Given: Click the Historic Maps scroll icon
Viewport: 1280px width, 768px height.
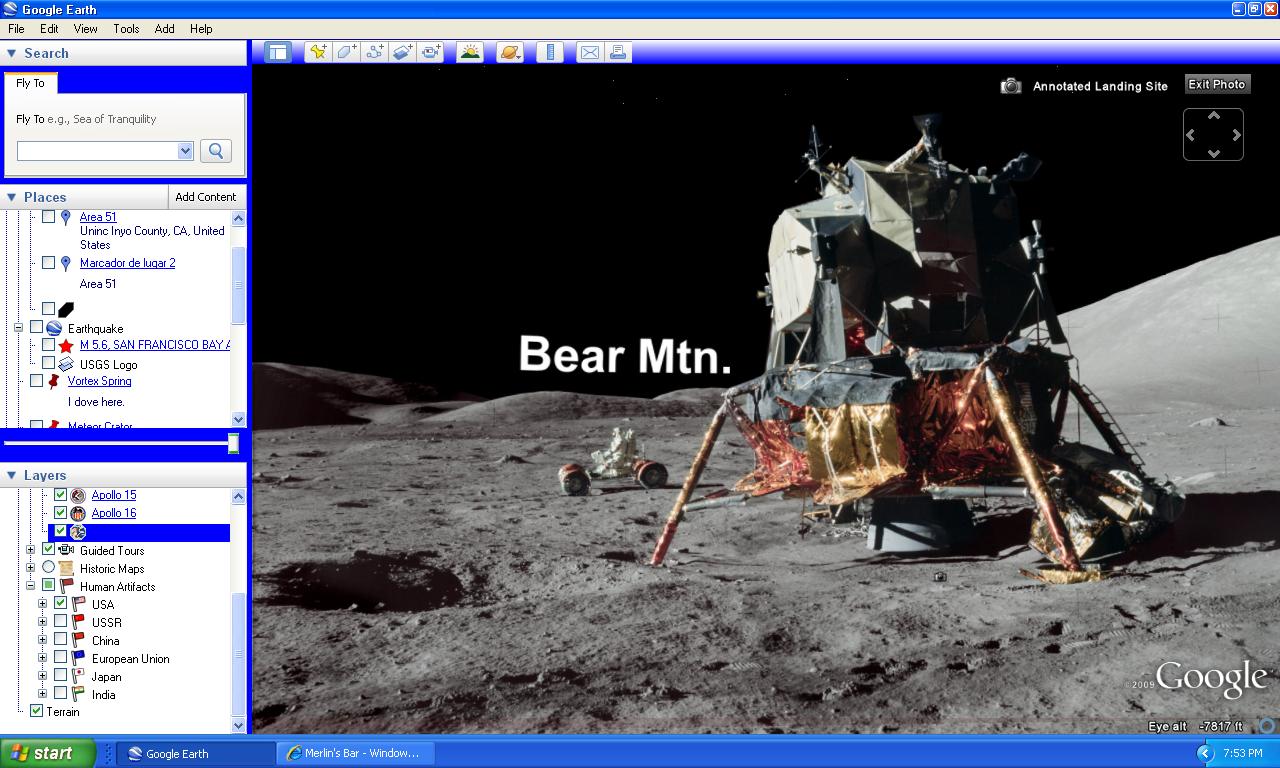Looking at the screenshot, I should pos(66,569).
